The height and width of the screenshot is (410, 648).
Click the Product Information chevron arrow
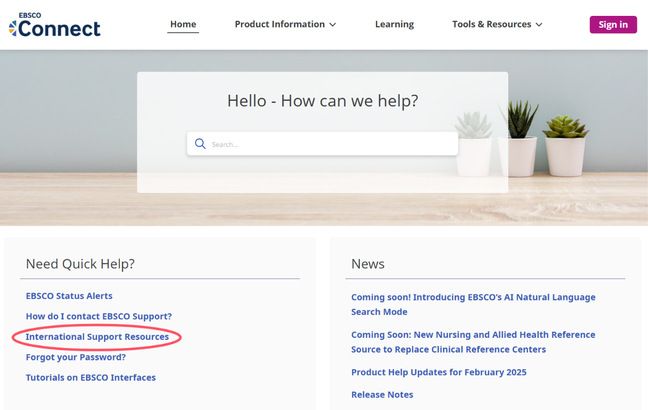tap(332, 25)
